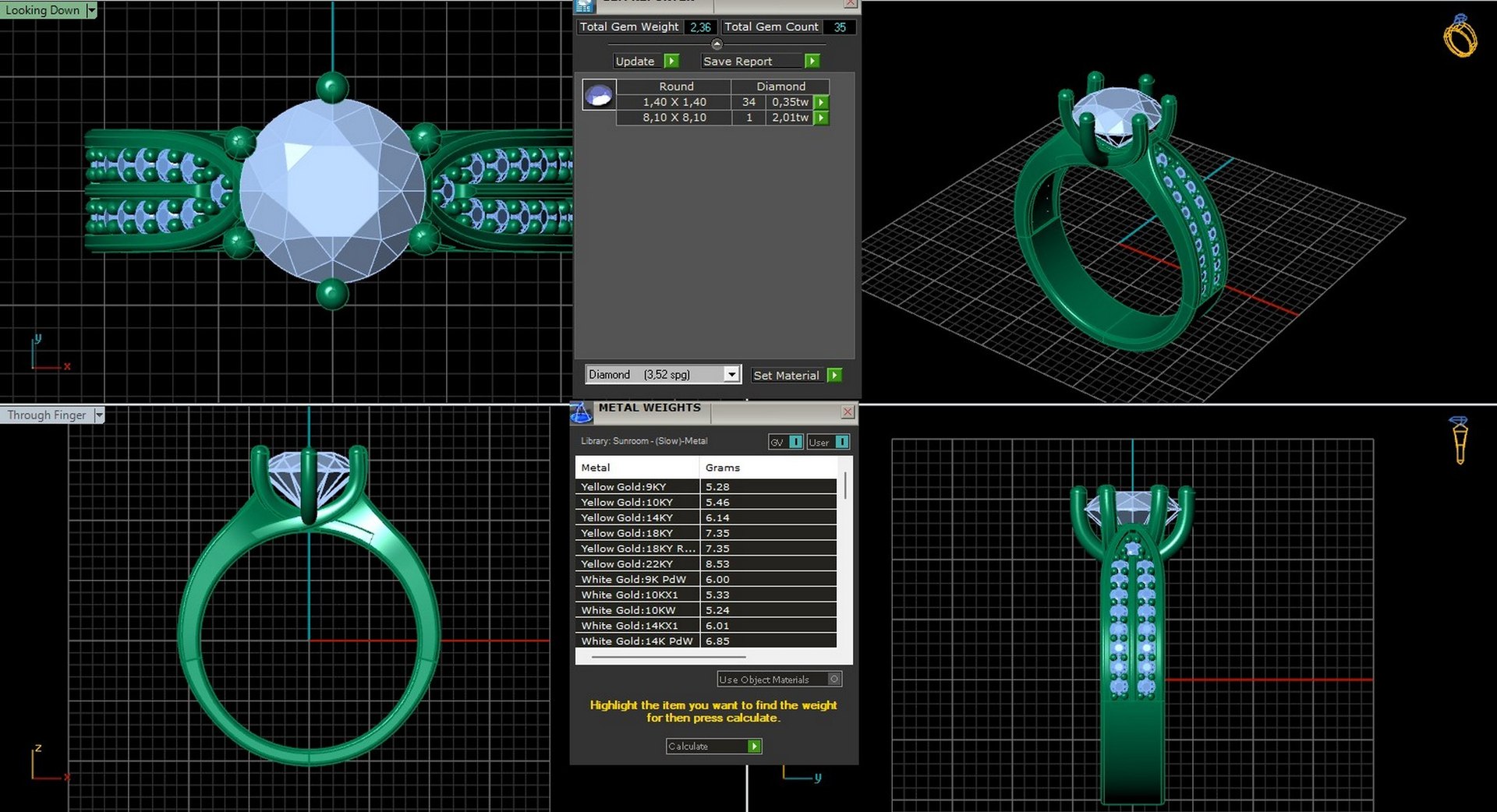Image resolution: width=1497 pixels, height=812 pixels.
Task: Open the Through Finger viewport dropdown
Action: tap(99, 415)
